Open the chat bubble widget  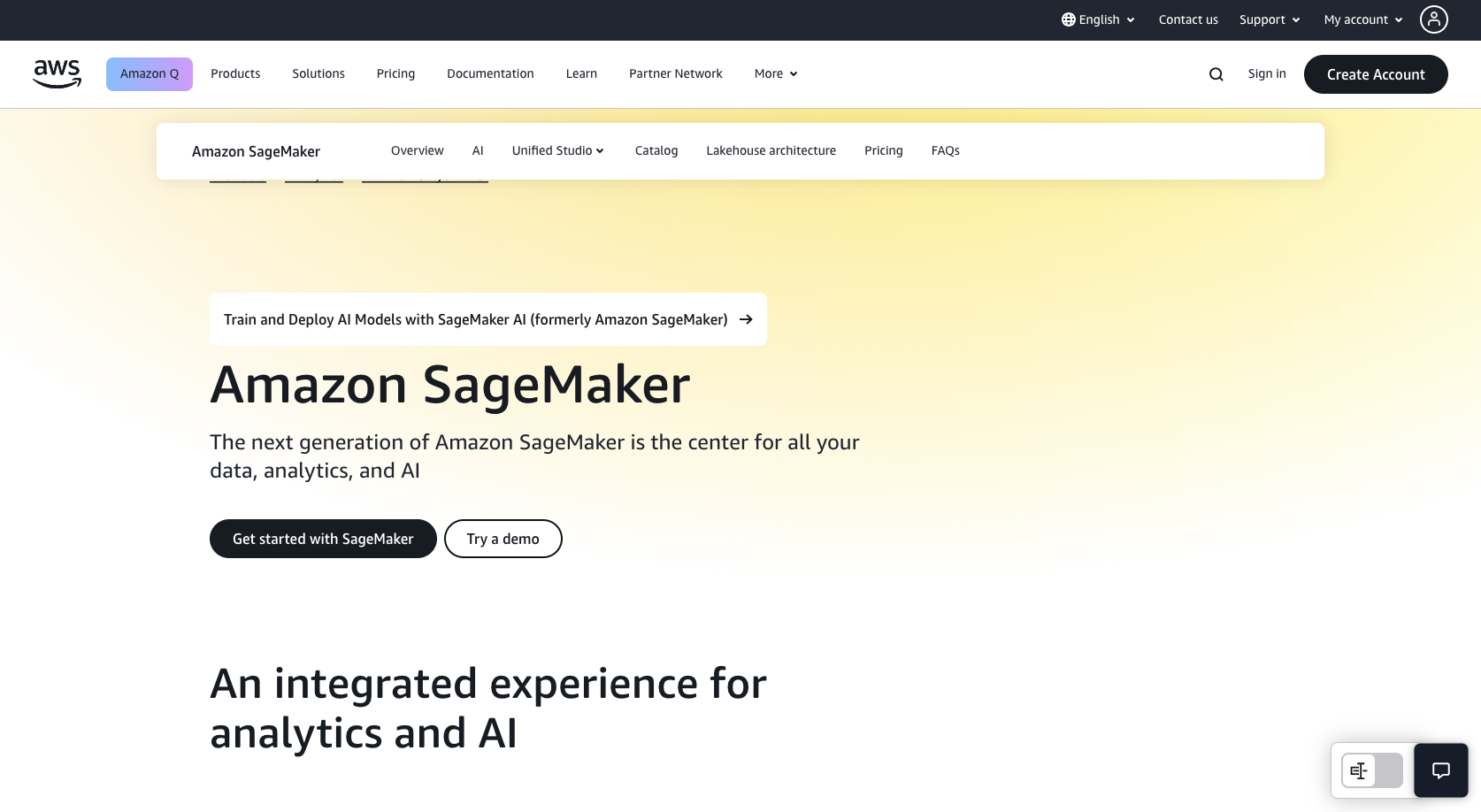(1440, 770)
